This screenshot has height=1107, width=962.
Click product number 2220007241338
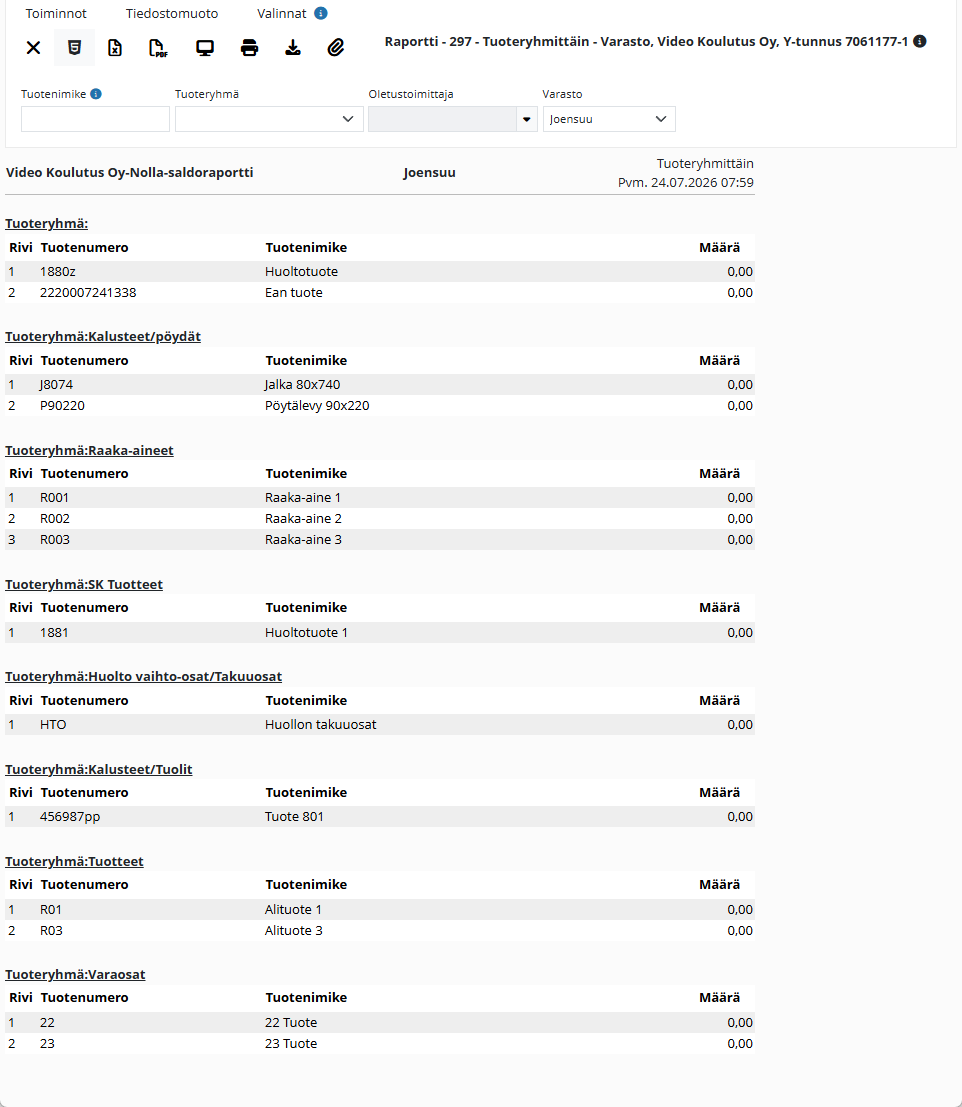click(x=88, y=293)
